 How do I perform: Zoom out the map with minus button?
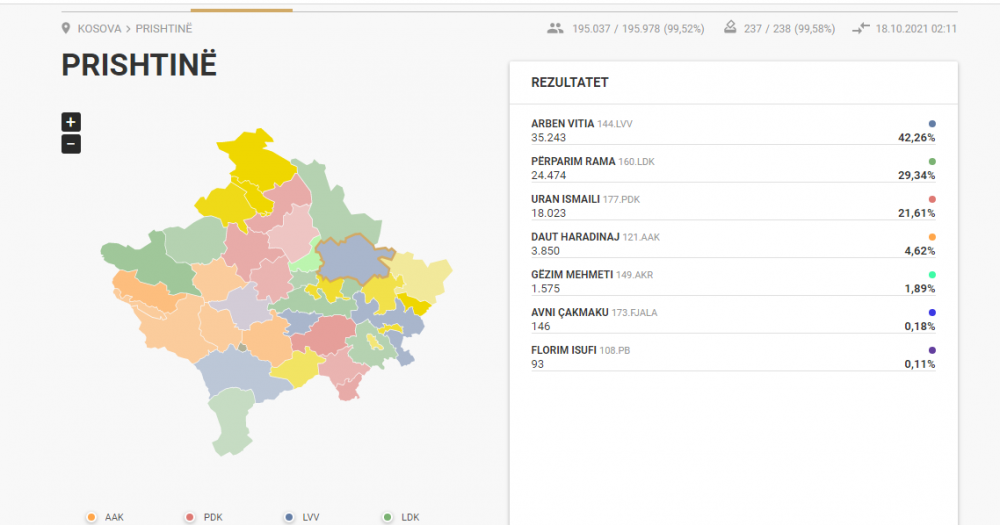coord(70,144)
